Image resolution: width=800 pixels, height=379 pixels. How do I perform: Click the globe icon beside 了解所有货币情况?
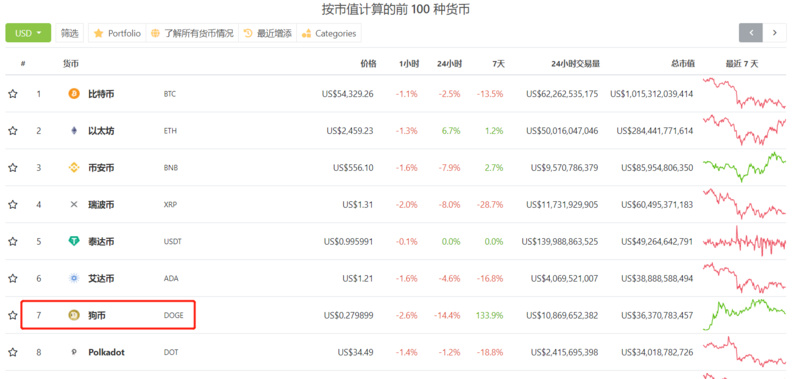[x=155, y=33]
